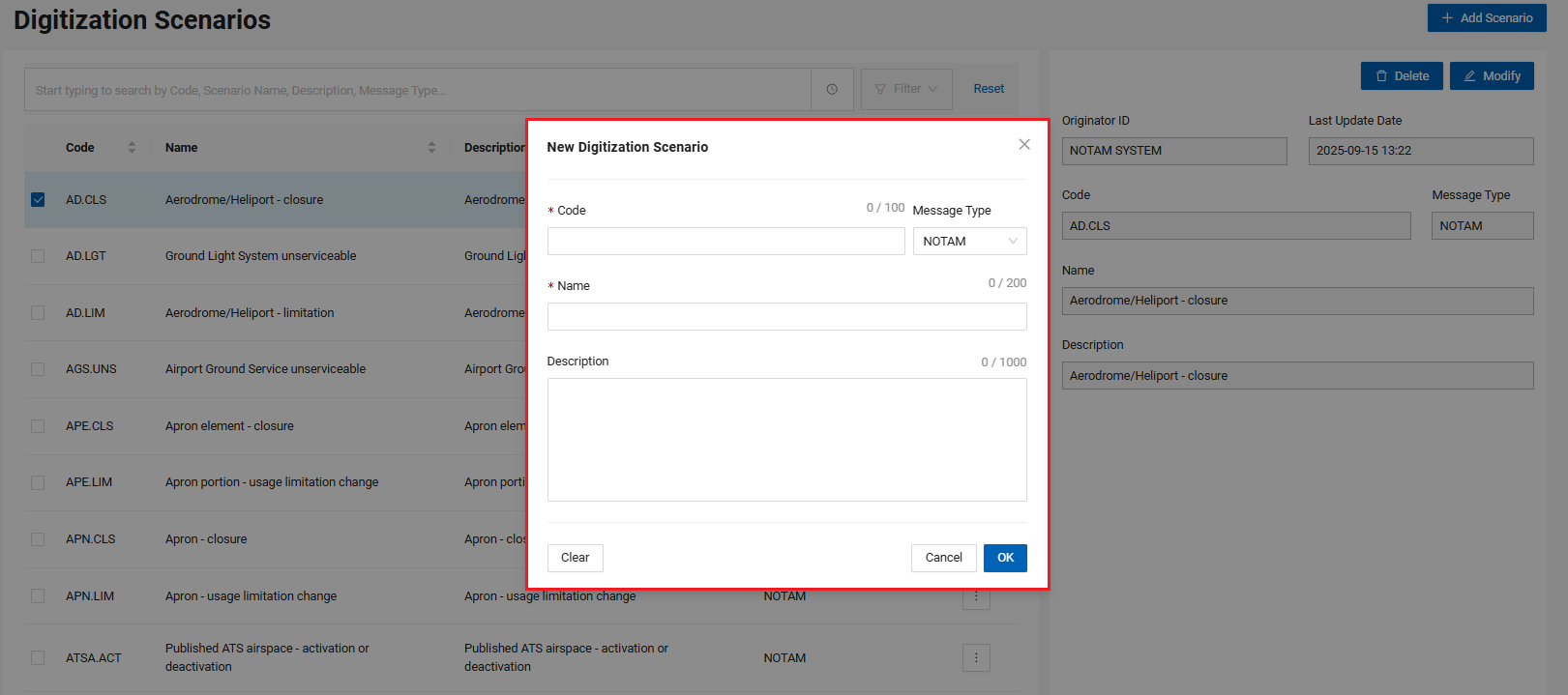The height and width of the screenshot is (695, 1568).
Task: Click the Reset link
Action: [x=989, y=89]
